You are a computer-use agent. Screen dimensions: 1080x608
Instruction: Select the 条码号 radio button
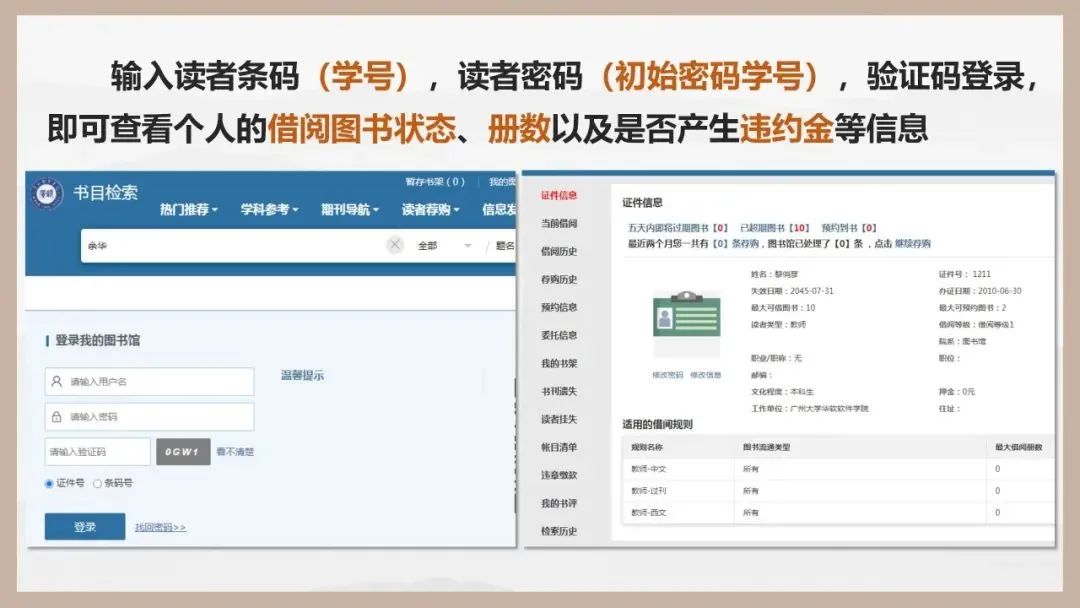click(97, 483)
